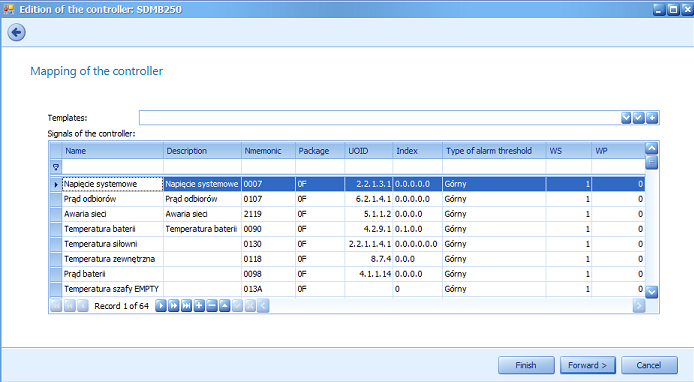
Task: Click UOID cell 8.7.4
Action: pyautogui.click(x=369, y=259)
